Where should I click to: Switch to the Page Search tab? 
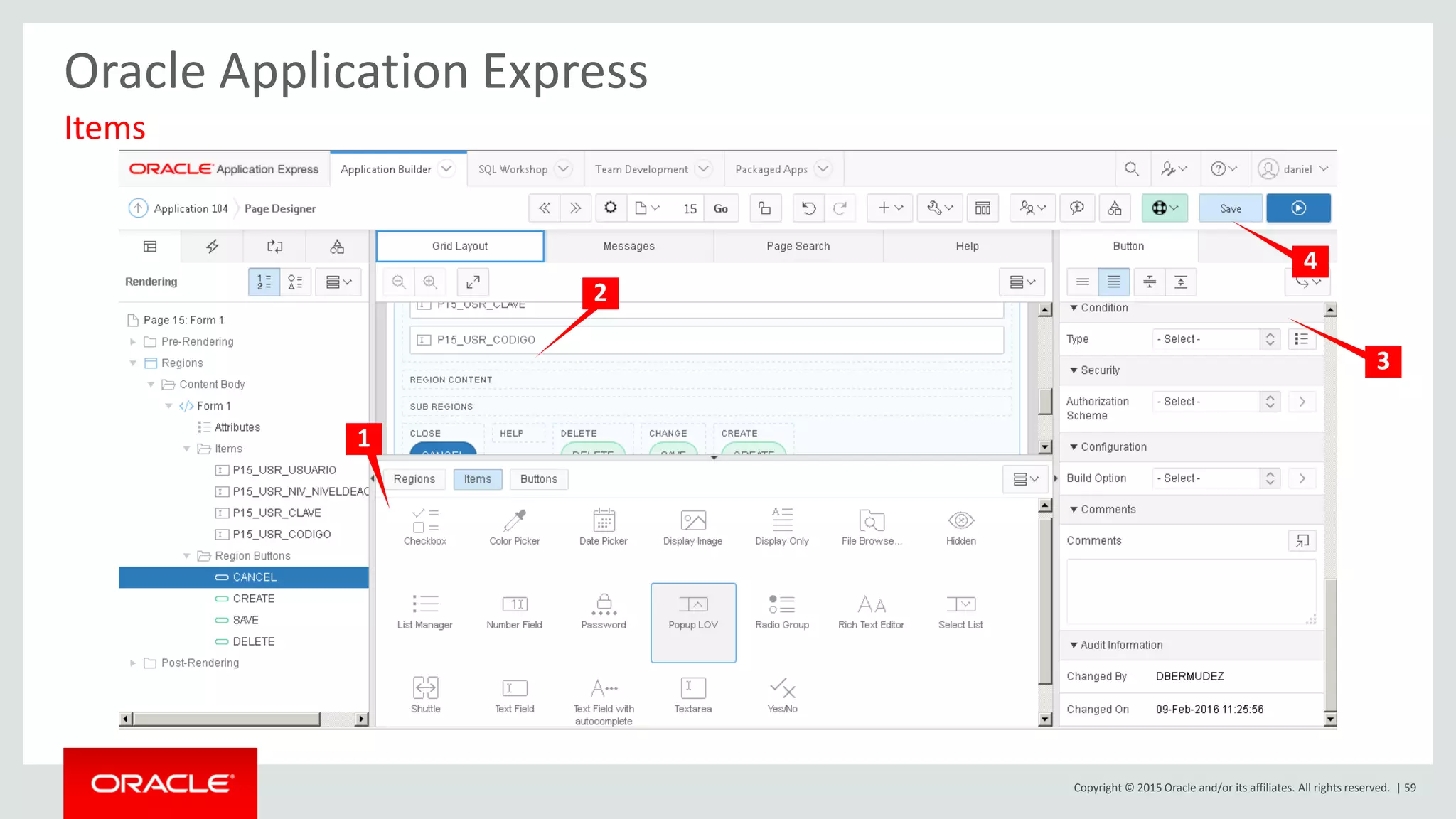click(798, 246)
